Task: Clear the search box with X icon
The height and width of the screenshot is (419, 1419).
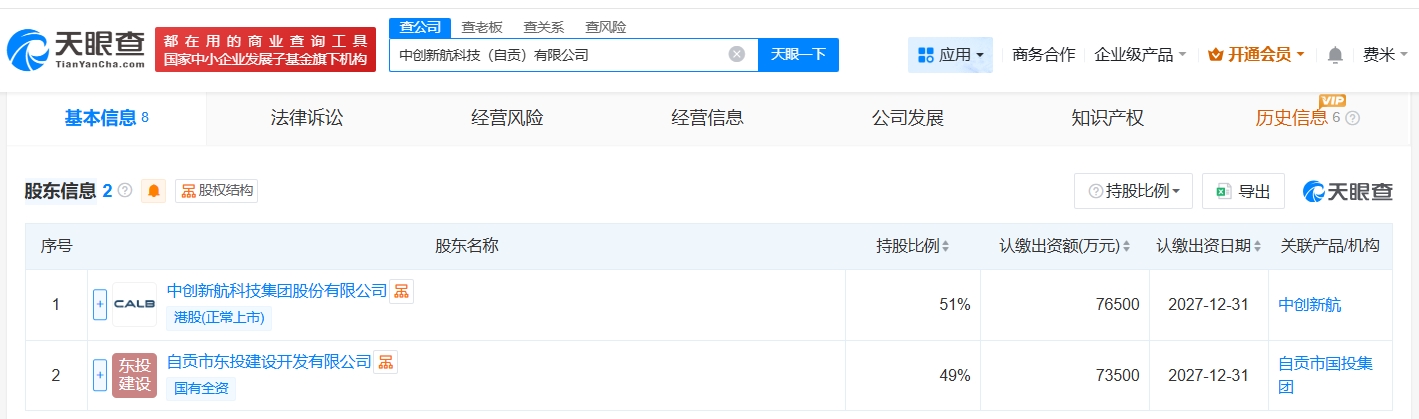Action: click(737, 55)
